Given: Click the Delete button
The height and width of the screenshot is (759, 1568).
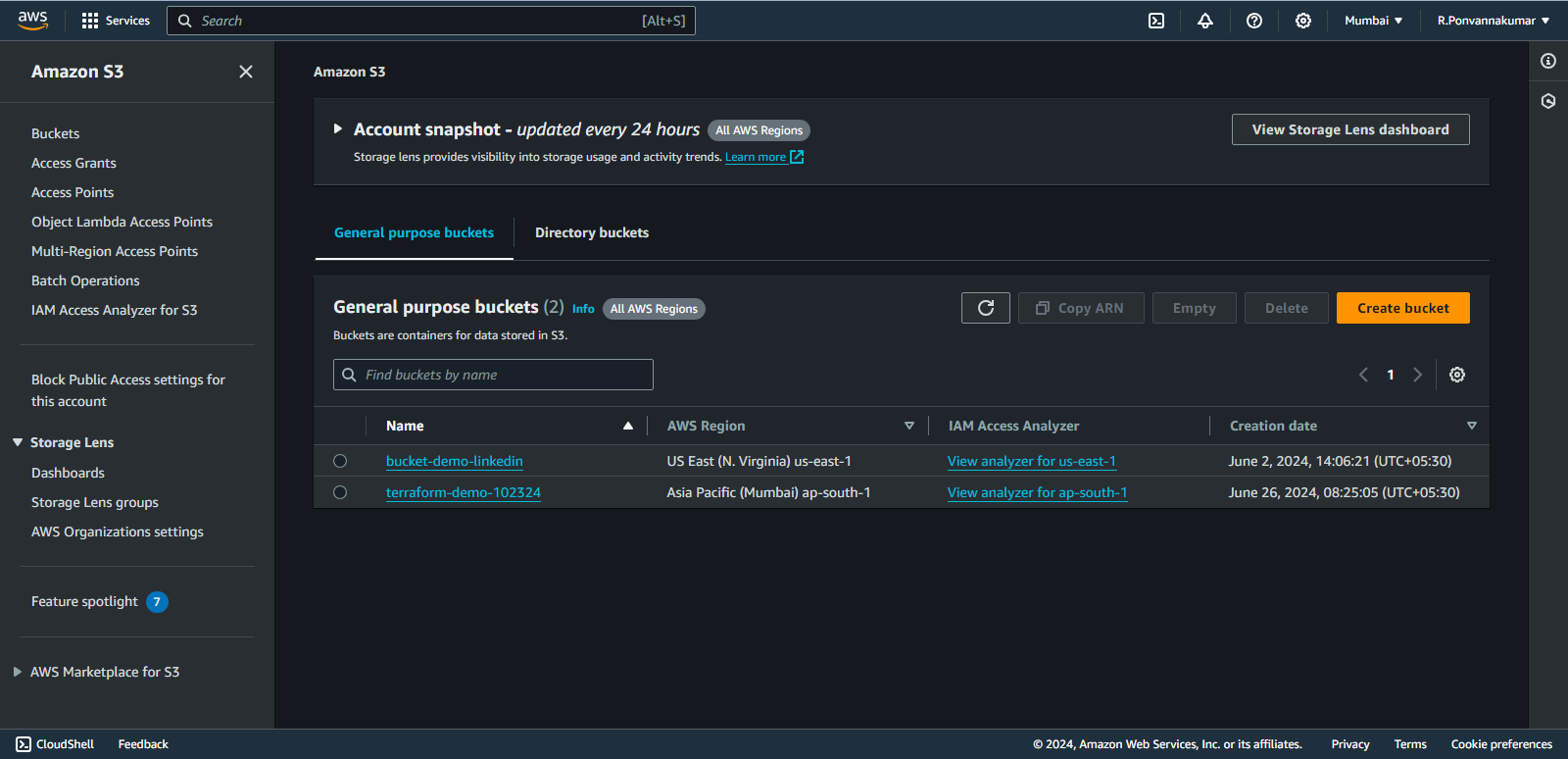Looking at the screenshot, I should pyautogui.click(x=1287, y=308).
